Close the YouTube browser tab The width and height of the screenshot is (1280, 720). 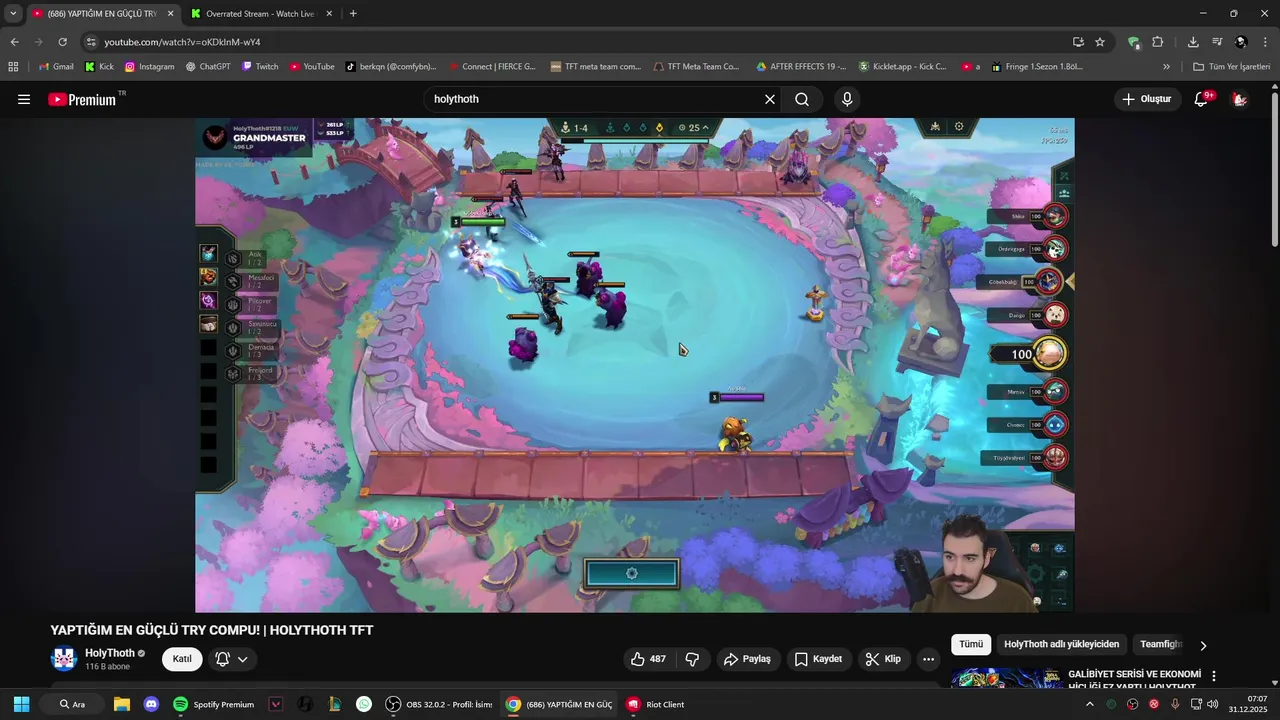pyautogui.click(x=170, y=13)
